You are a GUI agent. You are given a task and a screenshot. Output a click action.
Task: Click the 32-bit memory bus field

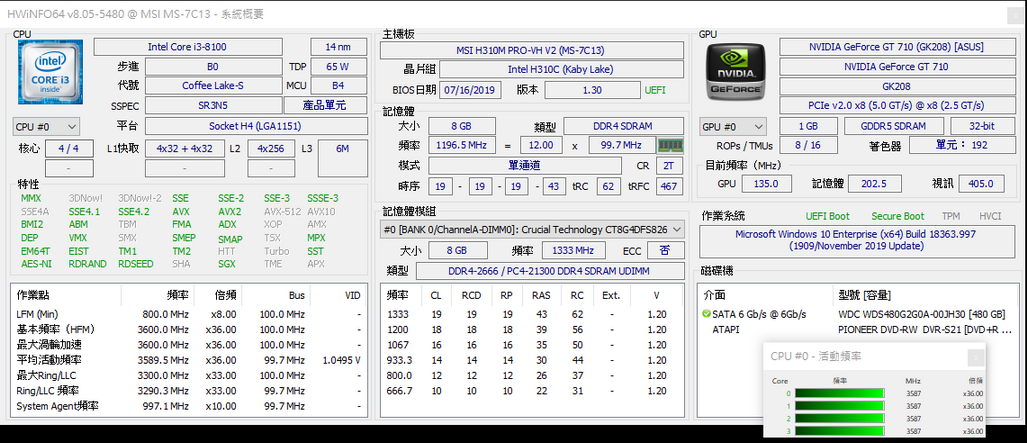pyautogui.click(x=980, y=126)
